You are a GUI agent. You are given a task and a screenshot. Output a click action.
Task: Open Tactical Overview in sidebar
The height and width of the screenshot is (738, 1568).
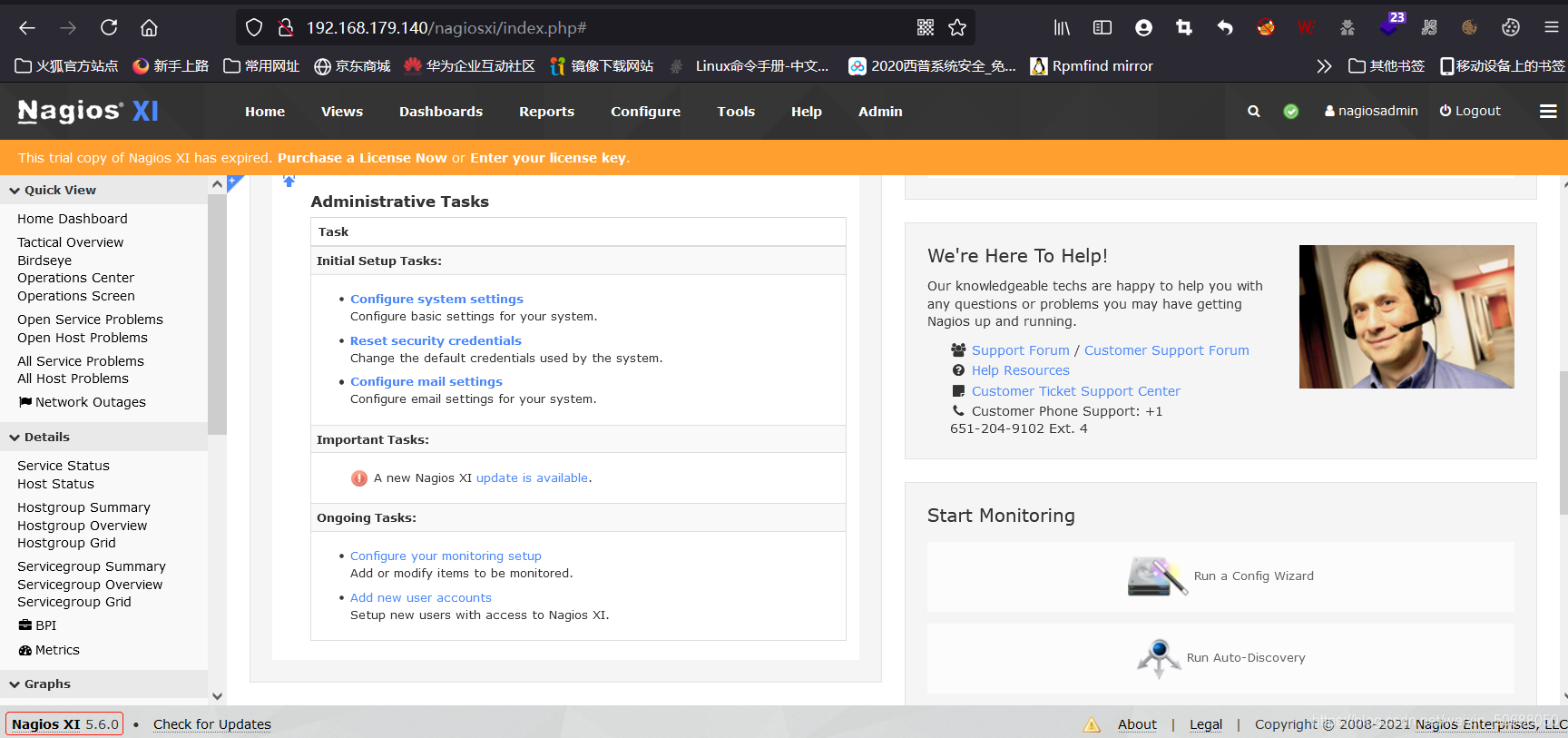[x=71, y=242]
